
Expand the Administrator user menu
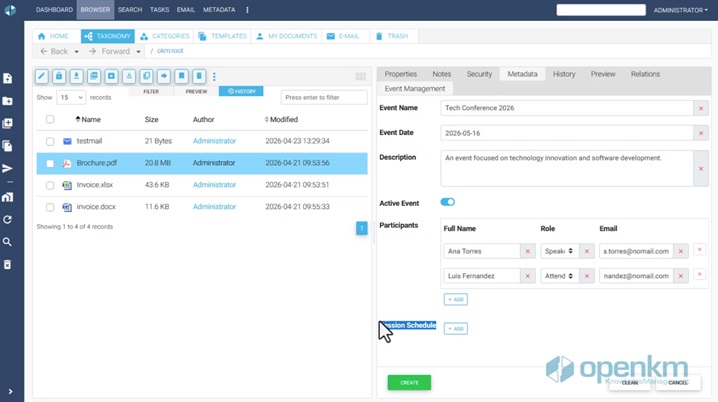pyautogui.click(x=680, y=10)
